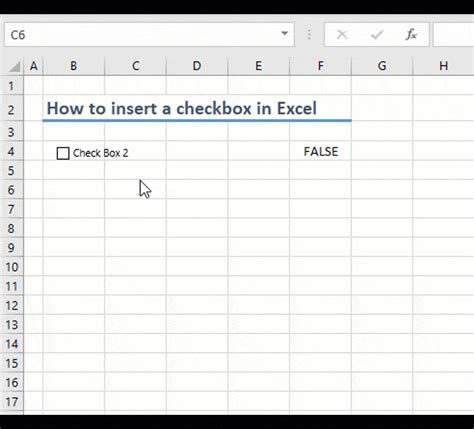Select row 13 header
This screenshot has width=474, height=429.
[x=12, y=325]
